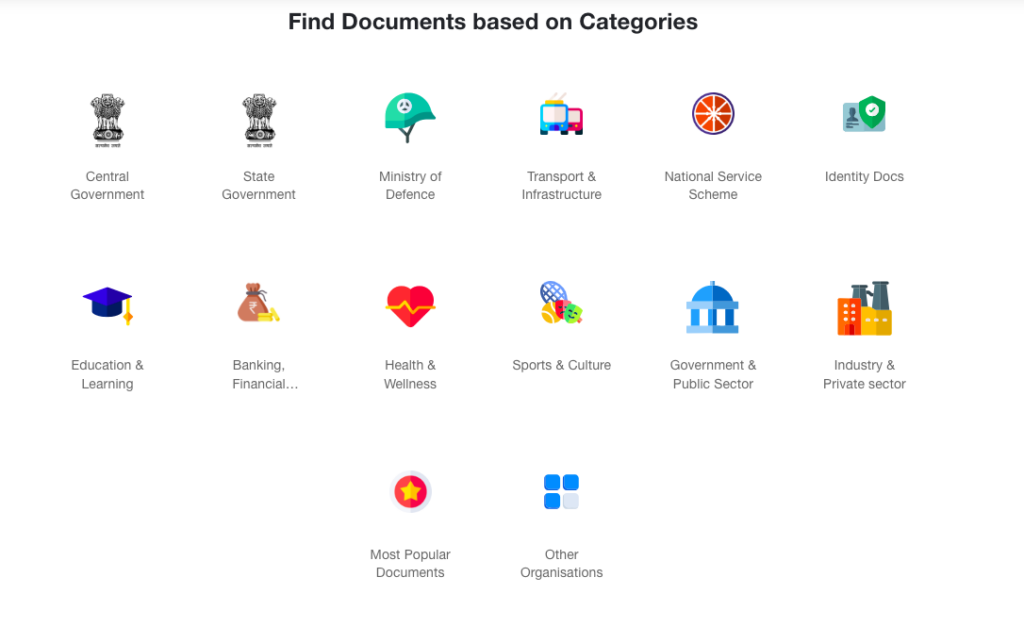Click the Find Documents based on Categories heading

click(x=493, y=22)
